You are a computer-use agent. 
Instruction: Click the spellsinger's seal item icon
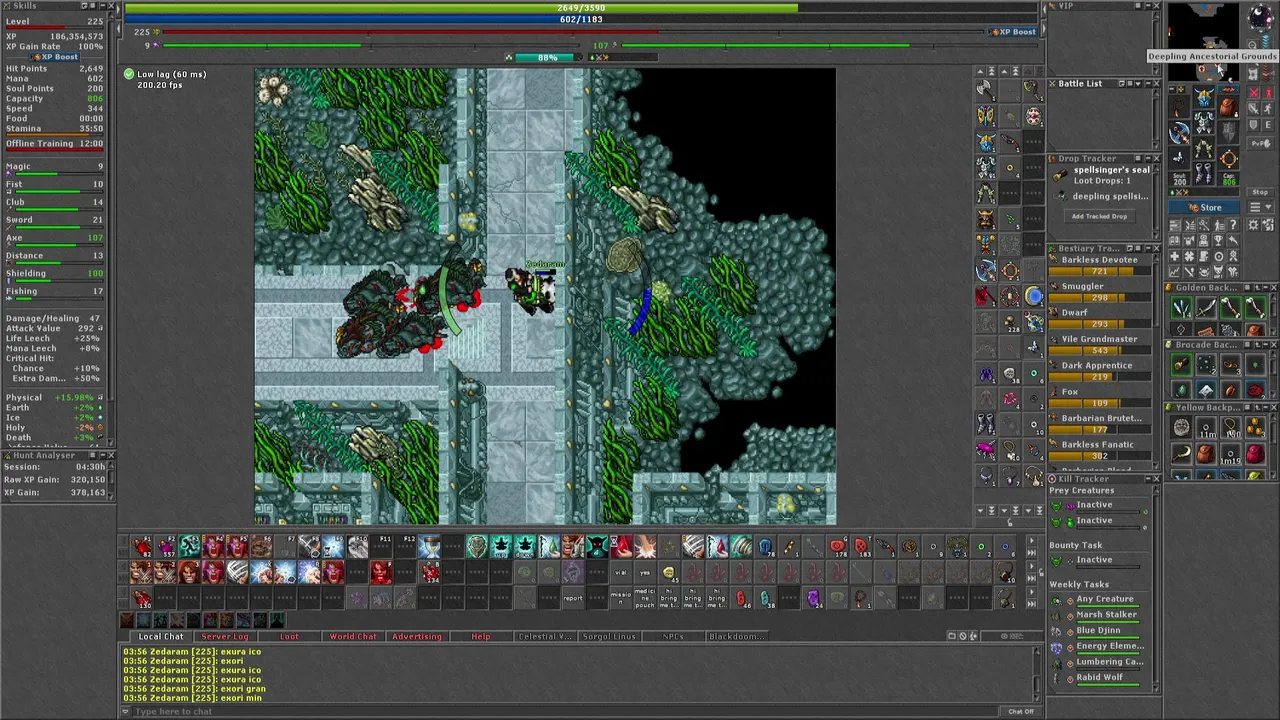(x=1061, y=174)
